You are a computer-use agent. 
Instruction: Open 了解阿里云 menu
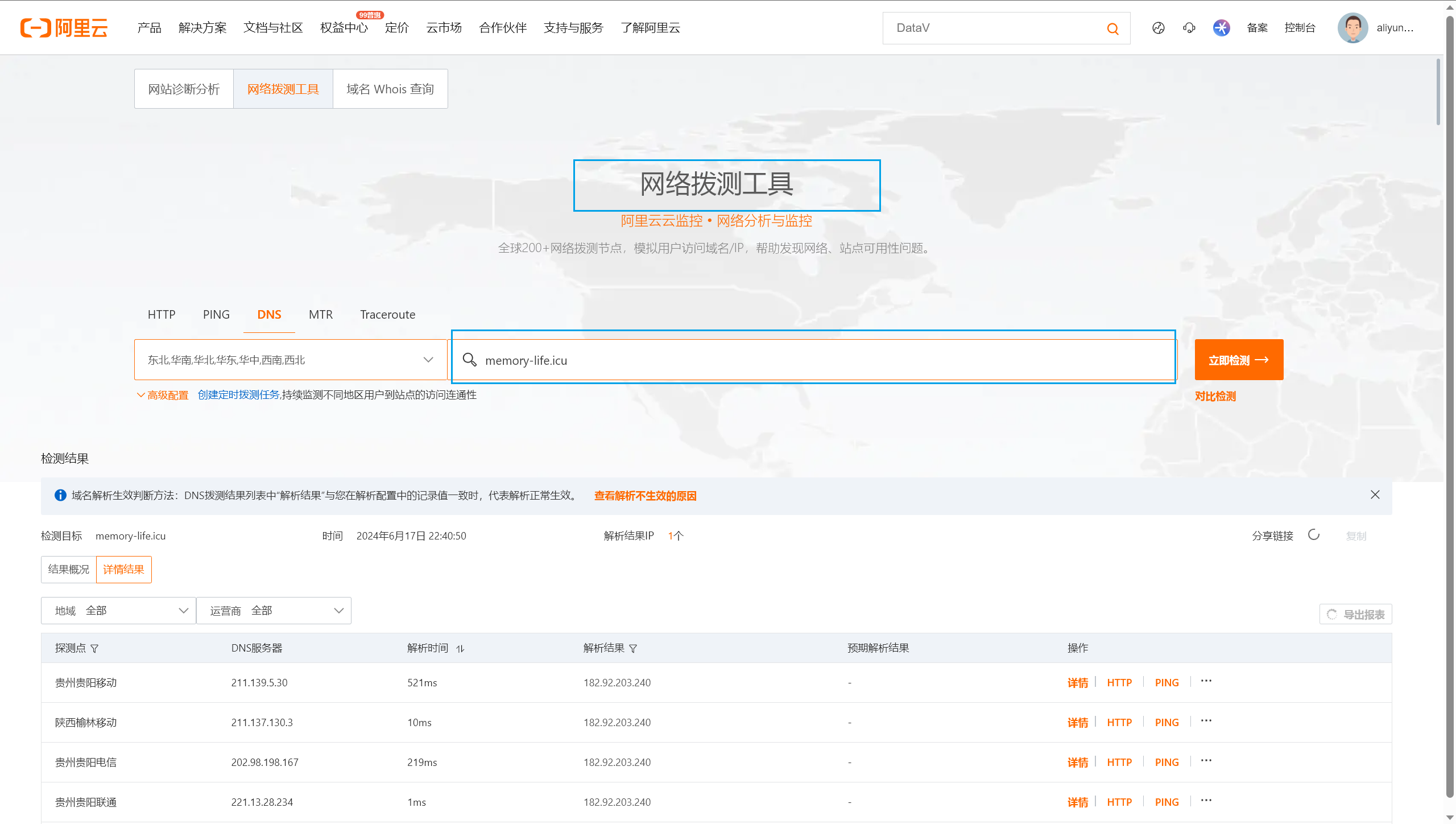[650, 28]
